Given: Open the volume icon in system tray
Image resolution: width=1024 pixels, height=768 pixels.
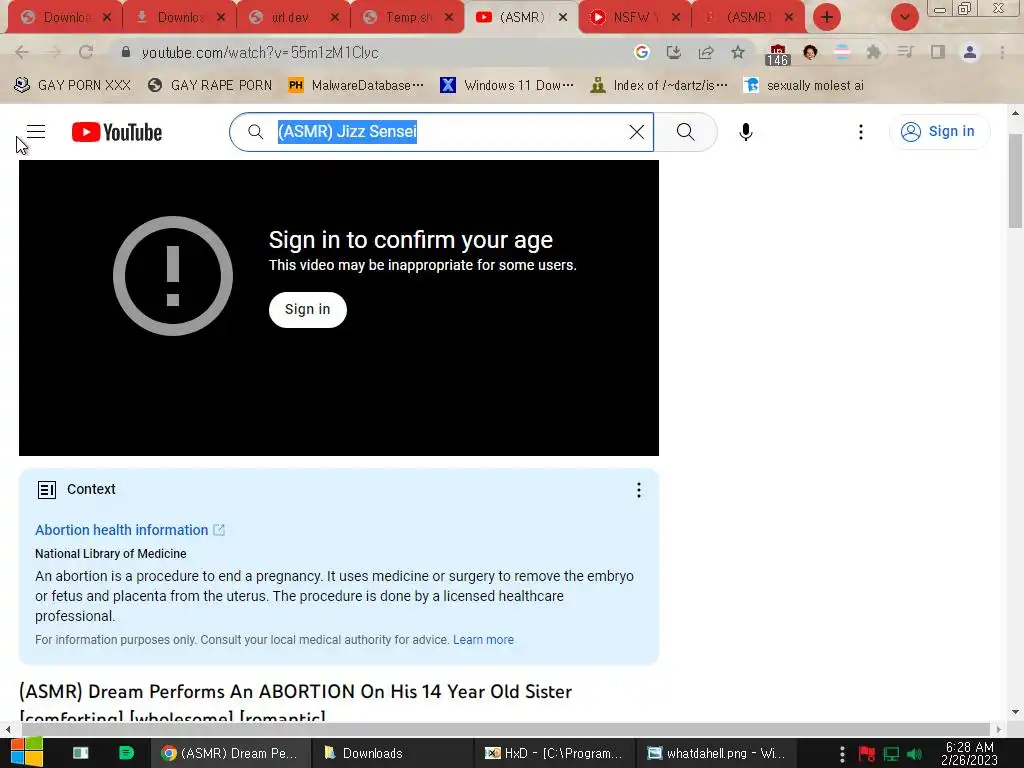Looking at the screenshot, I should (914, 754).
